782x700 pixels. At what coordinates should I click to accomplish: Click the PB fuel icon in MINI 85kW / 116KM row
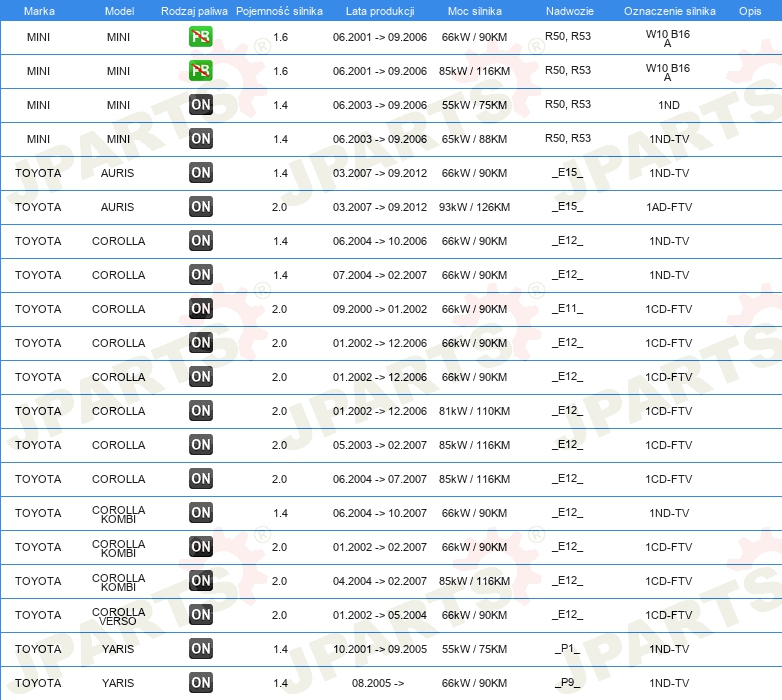(200, 71)
